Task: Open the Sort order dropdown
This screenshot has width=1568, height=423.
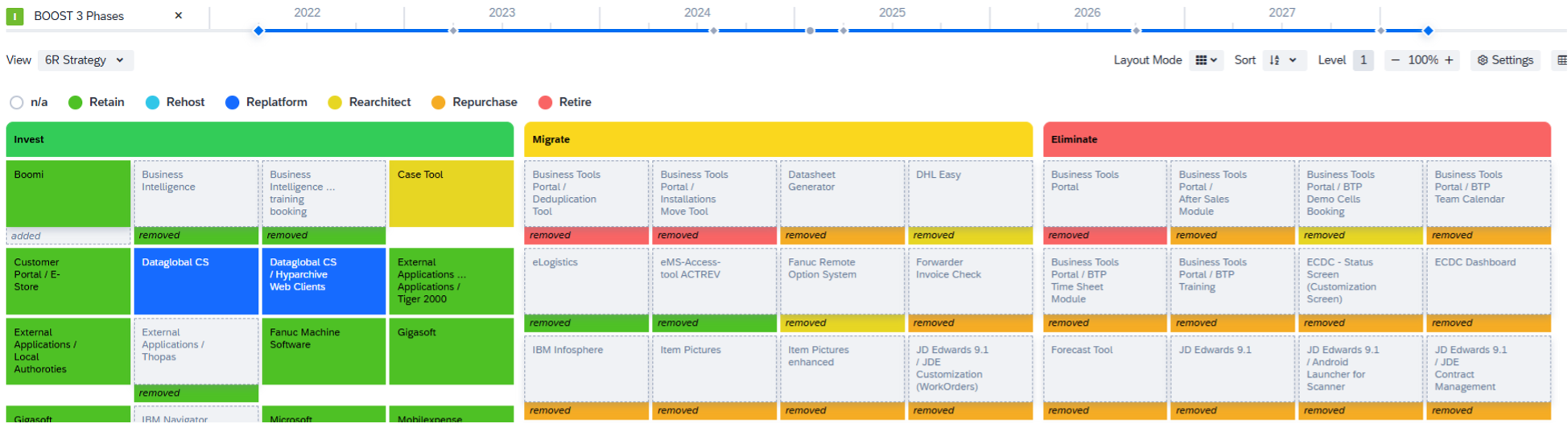Action: click(1283, 60)
